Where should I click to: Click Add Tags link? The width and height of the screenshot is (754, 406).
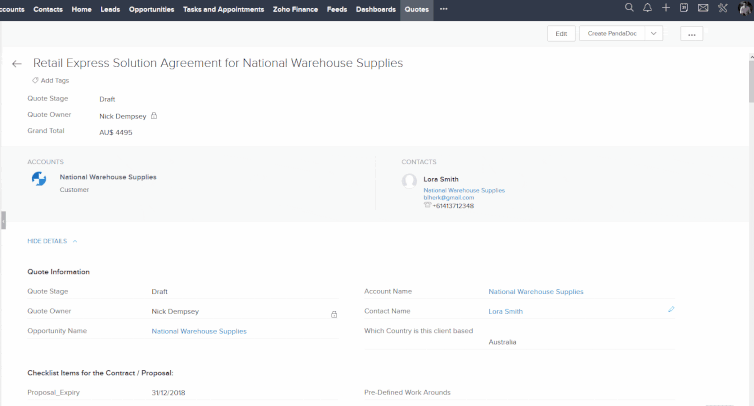55,80
